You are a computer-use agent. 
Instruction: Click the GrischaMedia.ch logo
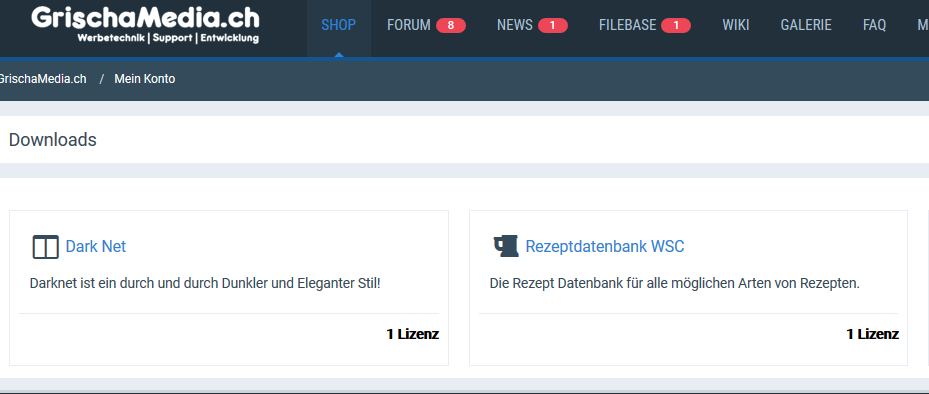[x=145, y=25]
